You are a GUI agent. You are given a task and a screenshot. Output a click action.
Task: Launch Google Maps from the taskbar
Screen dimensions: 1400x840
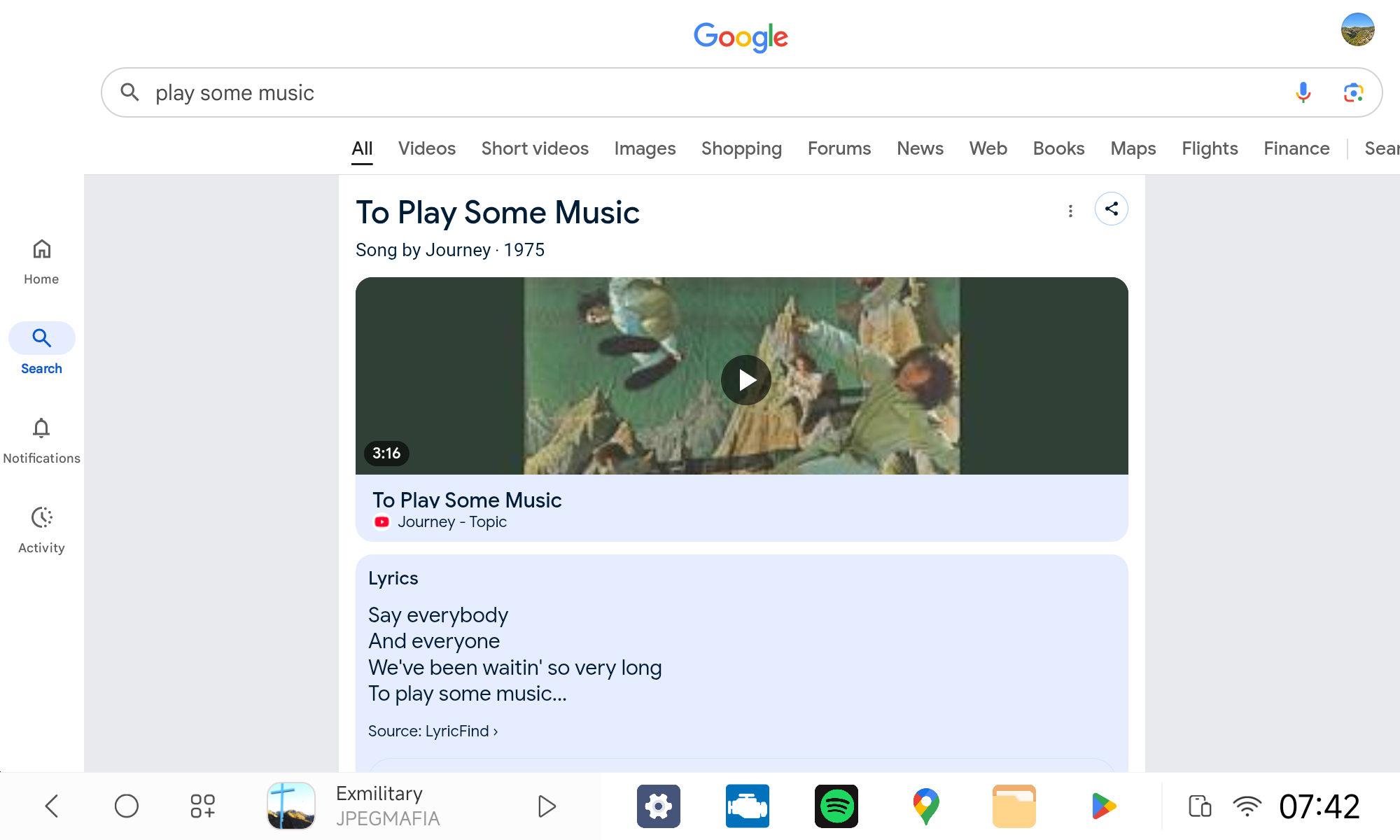coord(925,806)
